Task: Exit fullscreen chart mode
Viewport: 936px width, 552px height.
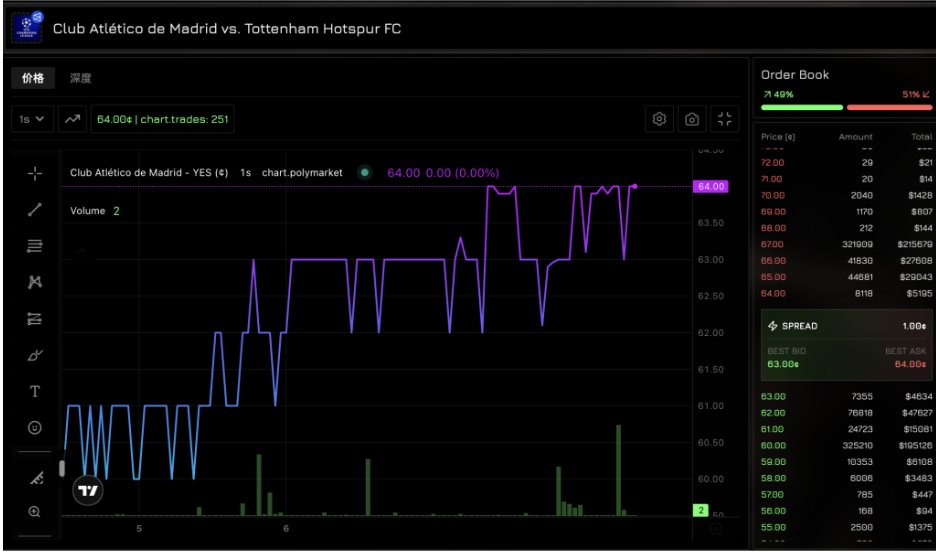Action: pyautogui.click(x=725, y=119)
